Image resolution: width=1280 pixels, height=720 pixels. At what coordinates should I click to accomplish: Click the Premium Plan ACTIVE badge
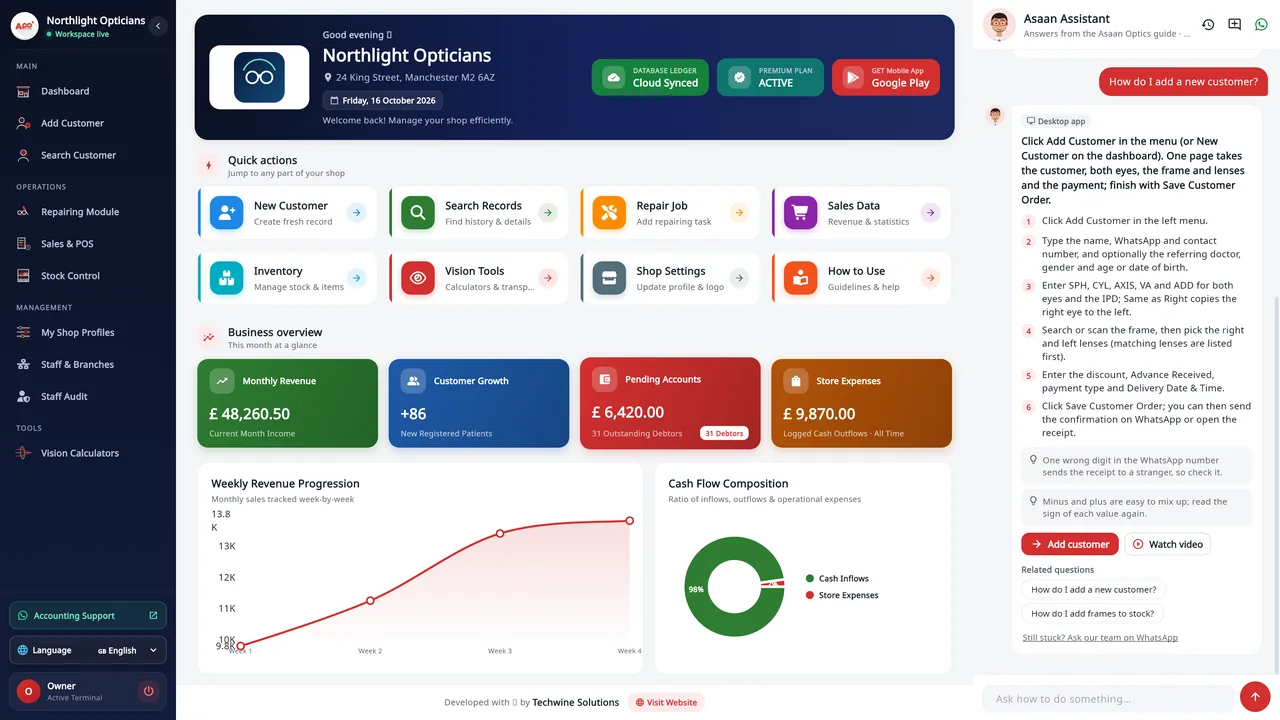770,77
